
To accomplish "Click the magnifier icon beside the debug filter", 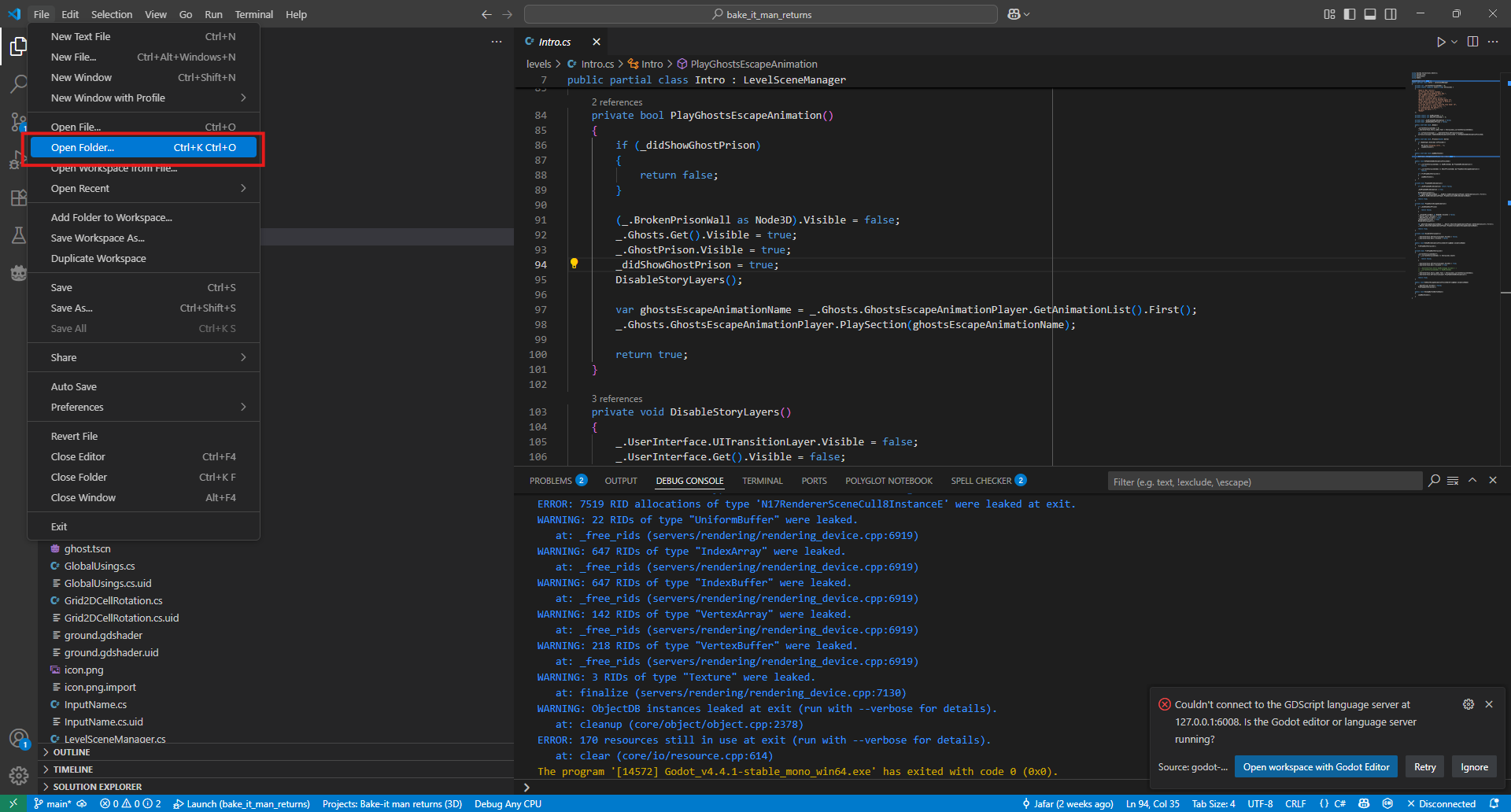I will tap(1434, 481).
